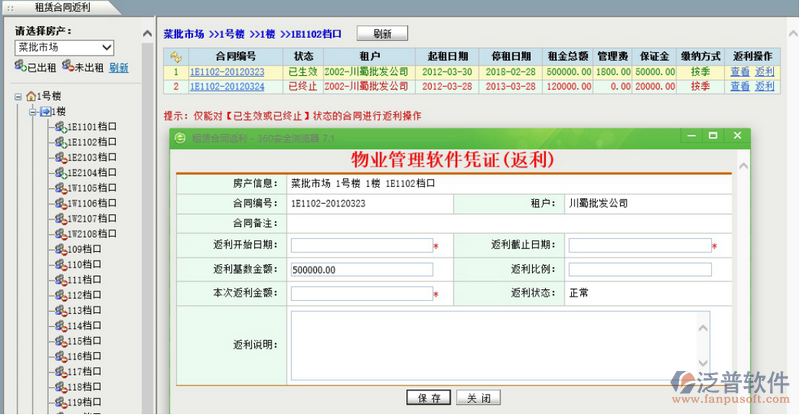Collapse the 1号楼 tree node

pyautogui.click(x=18, y=96)
